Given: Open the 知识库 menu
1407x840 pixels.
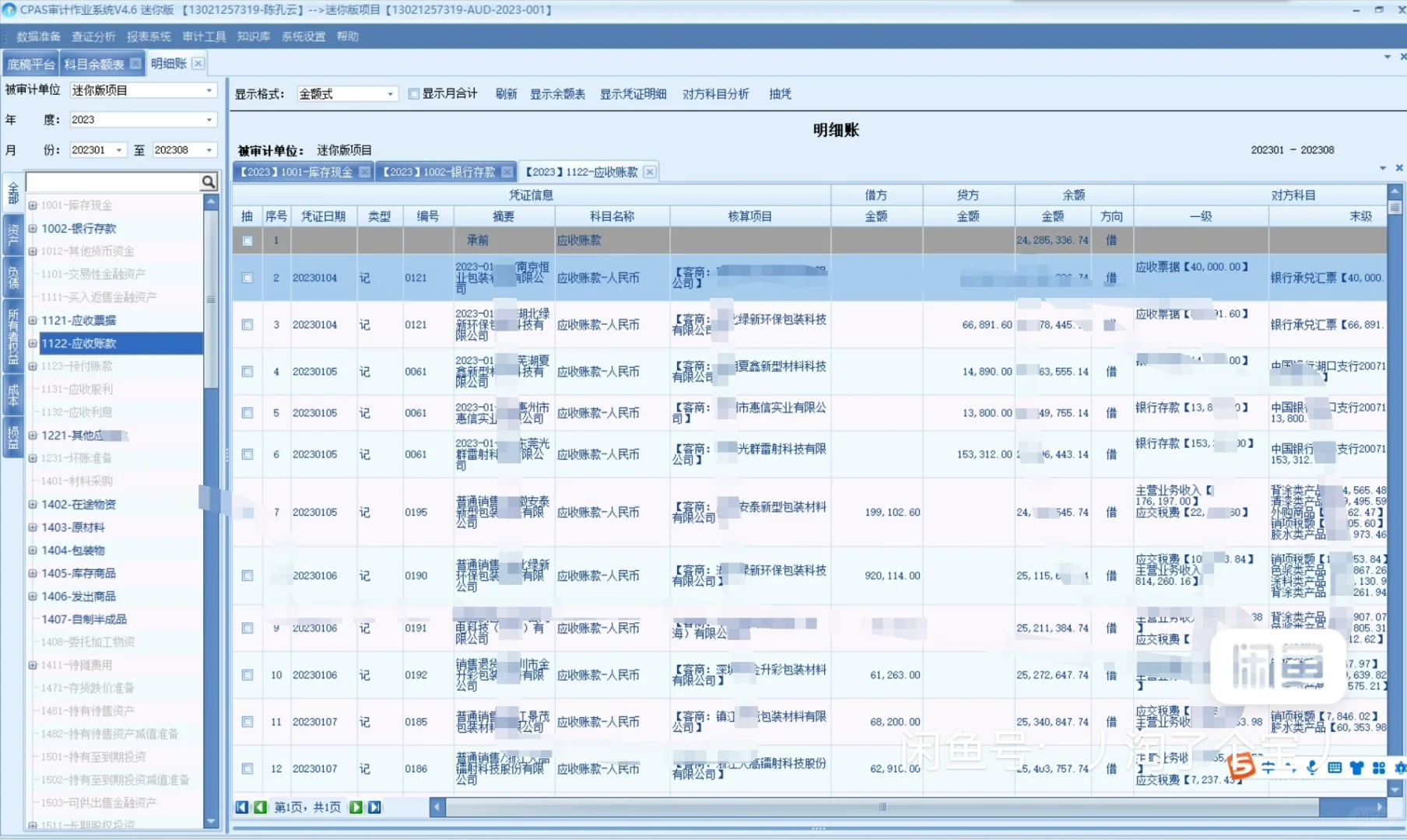Looking at the screenshot, I should [x=254, y=37].
